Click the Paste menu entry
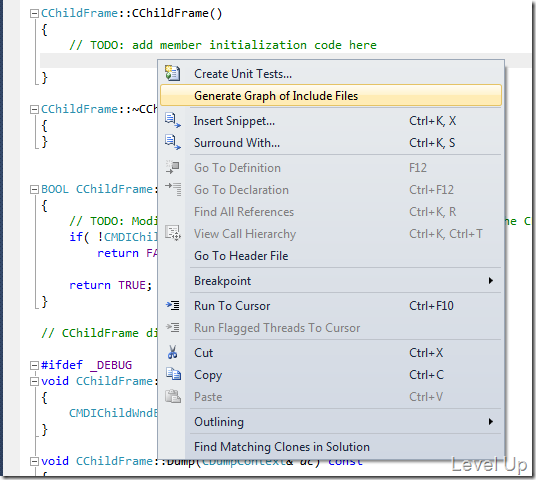This screenshot has width=536, height=480. (331, 397)
